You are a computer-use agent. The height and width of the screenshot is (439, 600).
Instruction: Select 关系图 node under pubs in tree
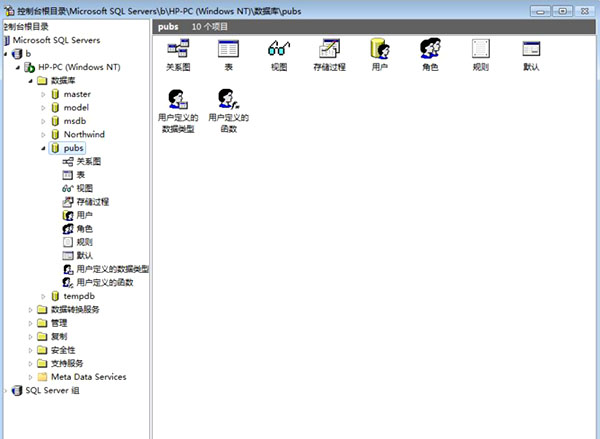click(88, 162)
